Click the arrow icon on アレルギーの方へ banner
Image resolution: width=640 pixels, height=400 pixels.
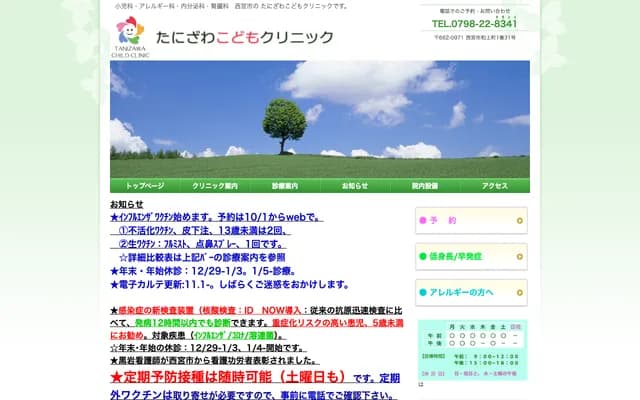(519, 292)
